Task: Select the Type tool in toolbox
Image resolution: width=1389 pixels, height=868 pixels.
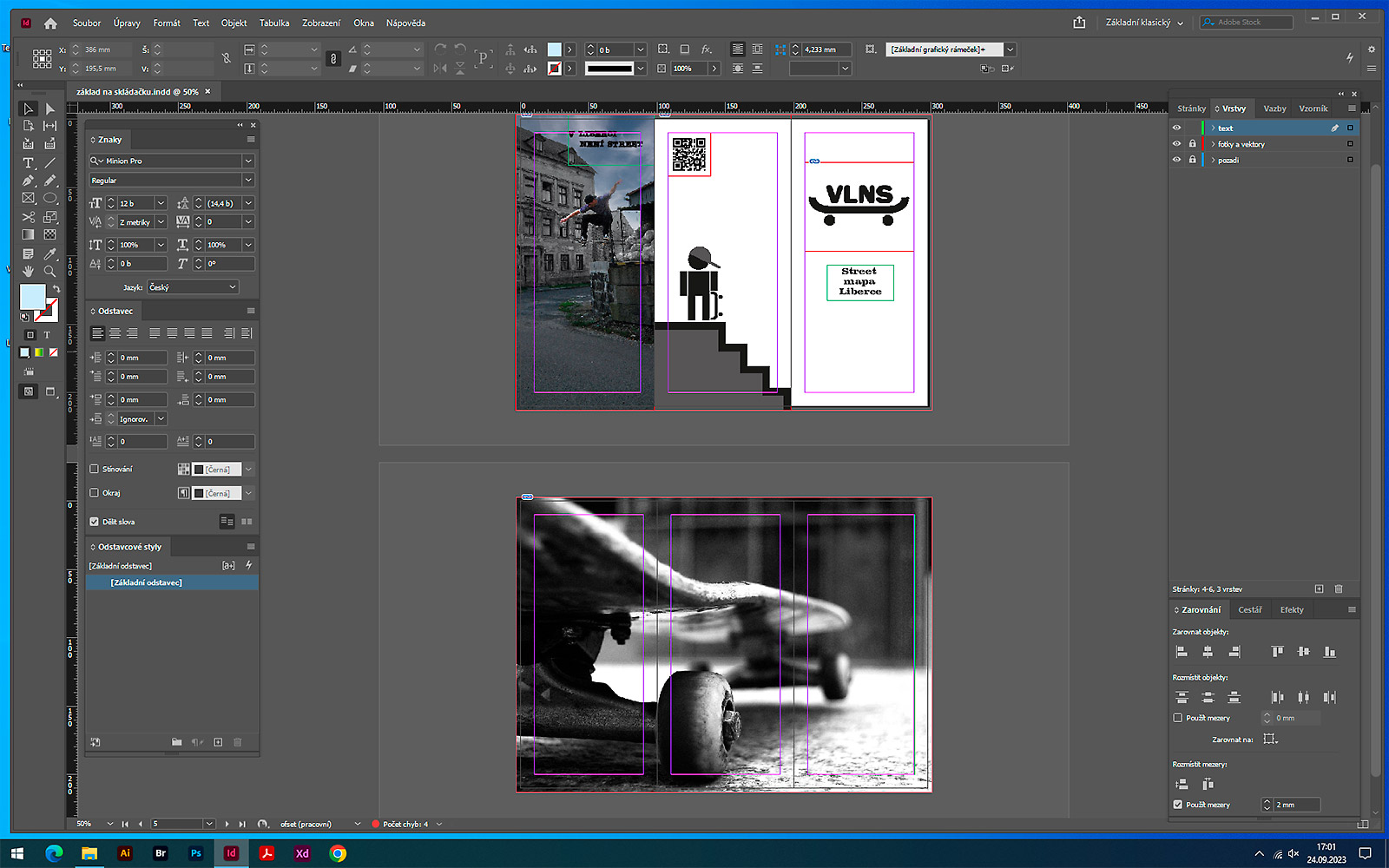Action: pos(28,162)
